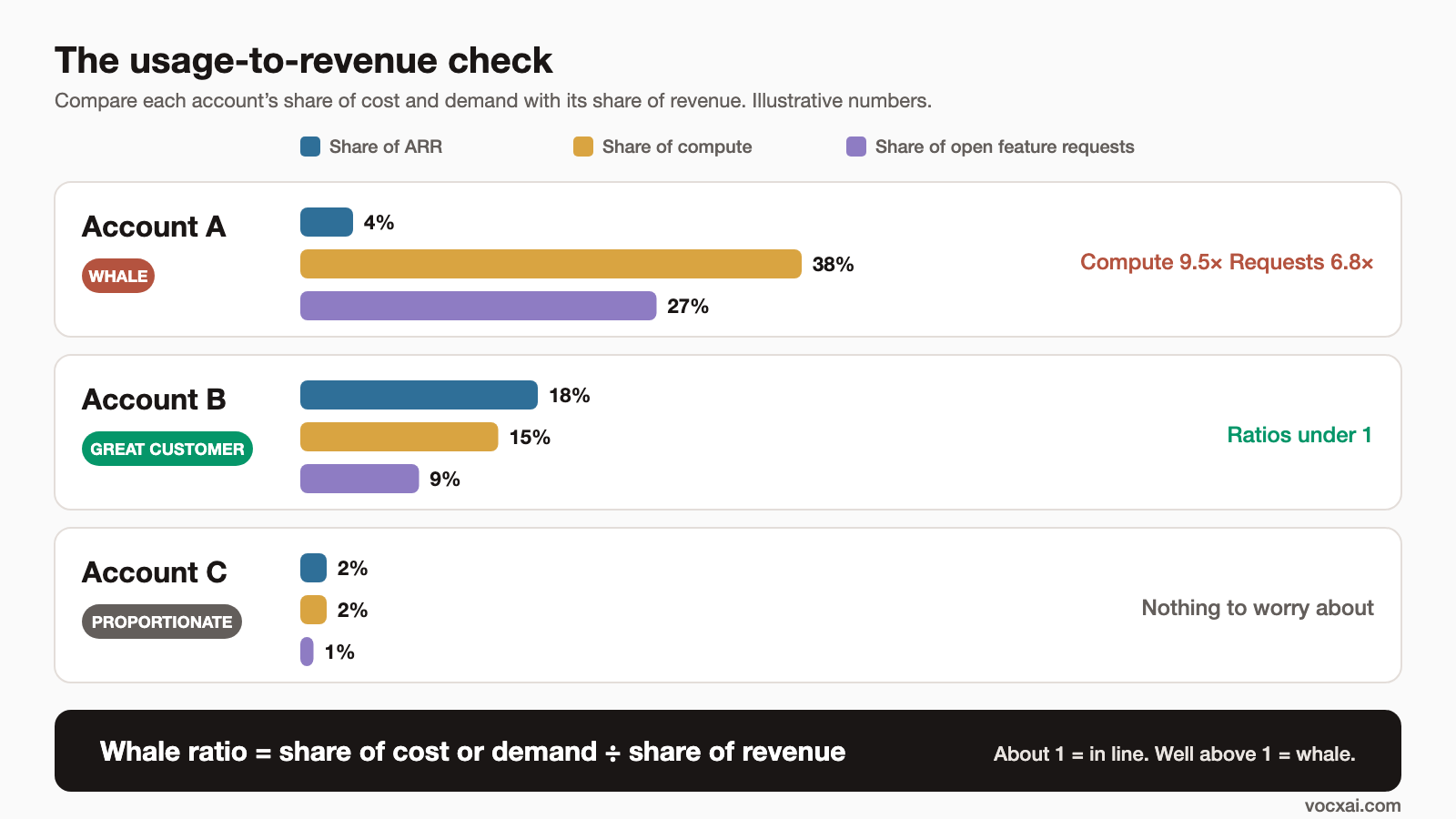Click the 'Compare each account's share' subtitle

[x=493, y=101]
